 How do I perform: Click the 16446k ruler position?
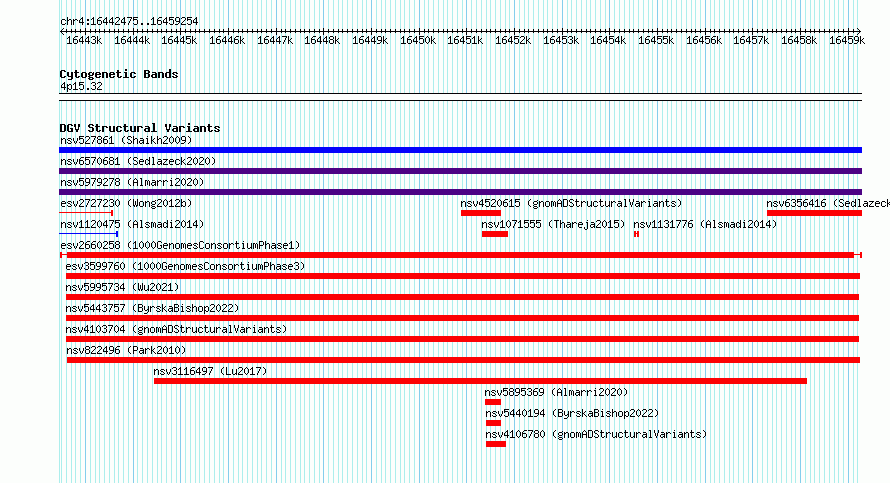[x=227, y=40]
